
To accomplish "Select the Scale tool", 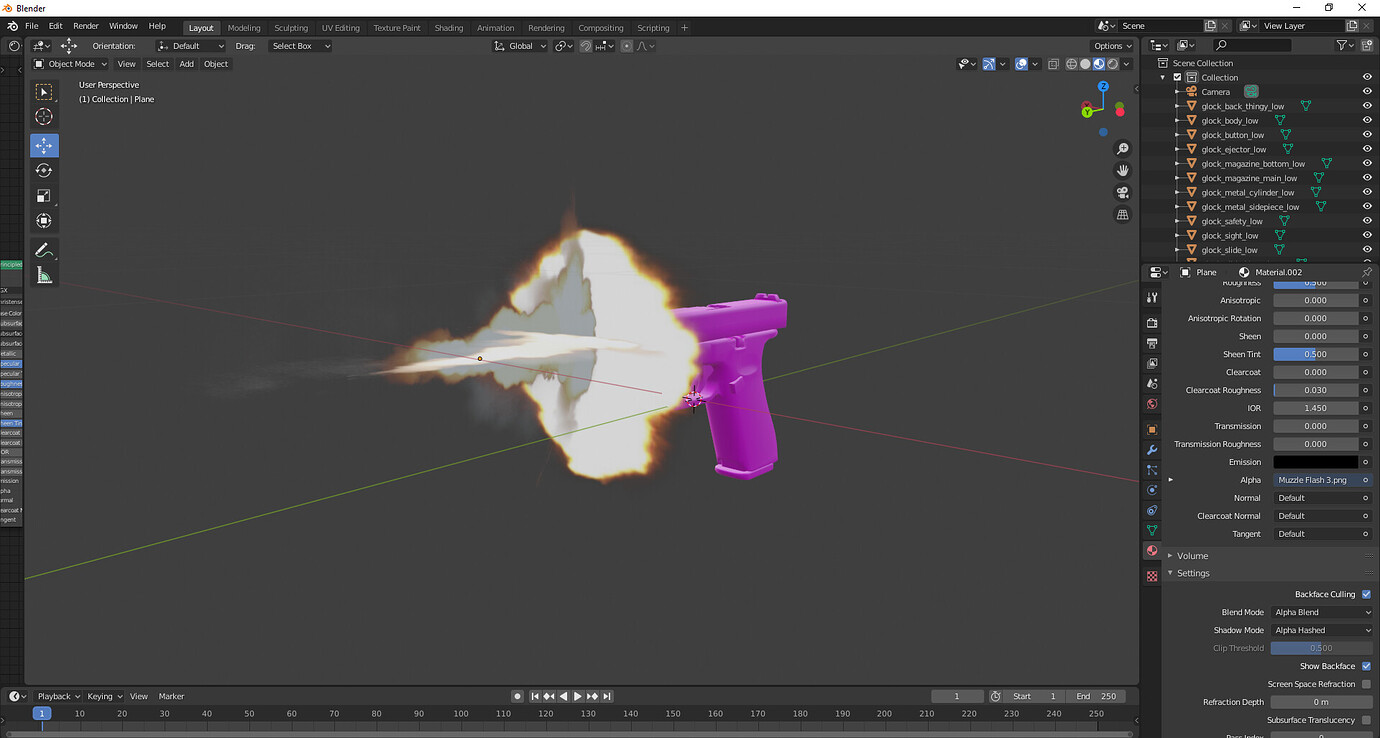I will click(44, 195).
